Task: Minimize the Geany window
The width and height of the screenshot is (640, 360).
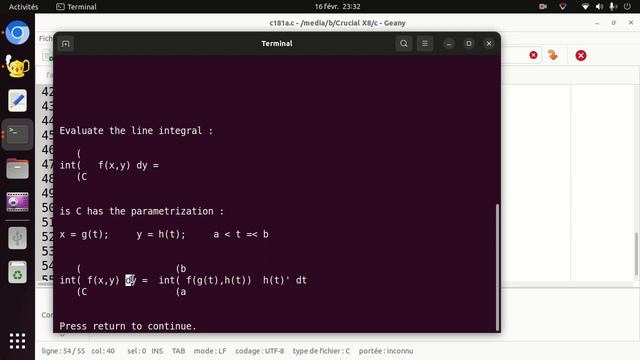Action: coord(597,23)
